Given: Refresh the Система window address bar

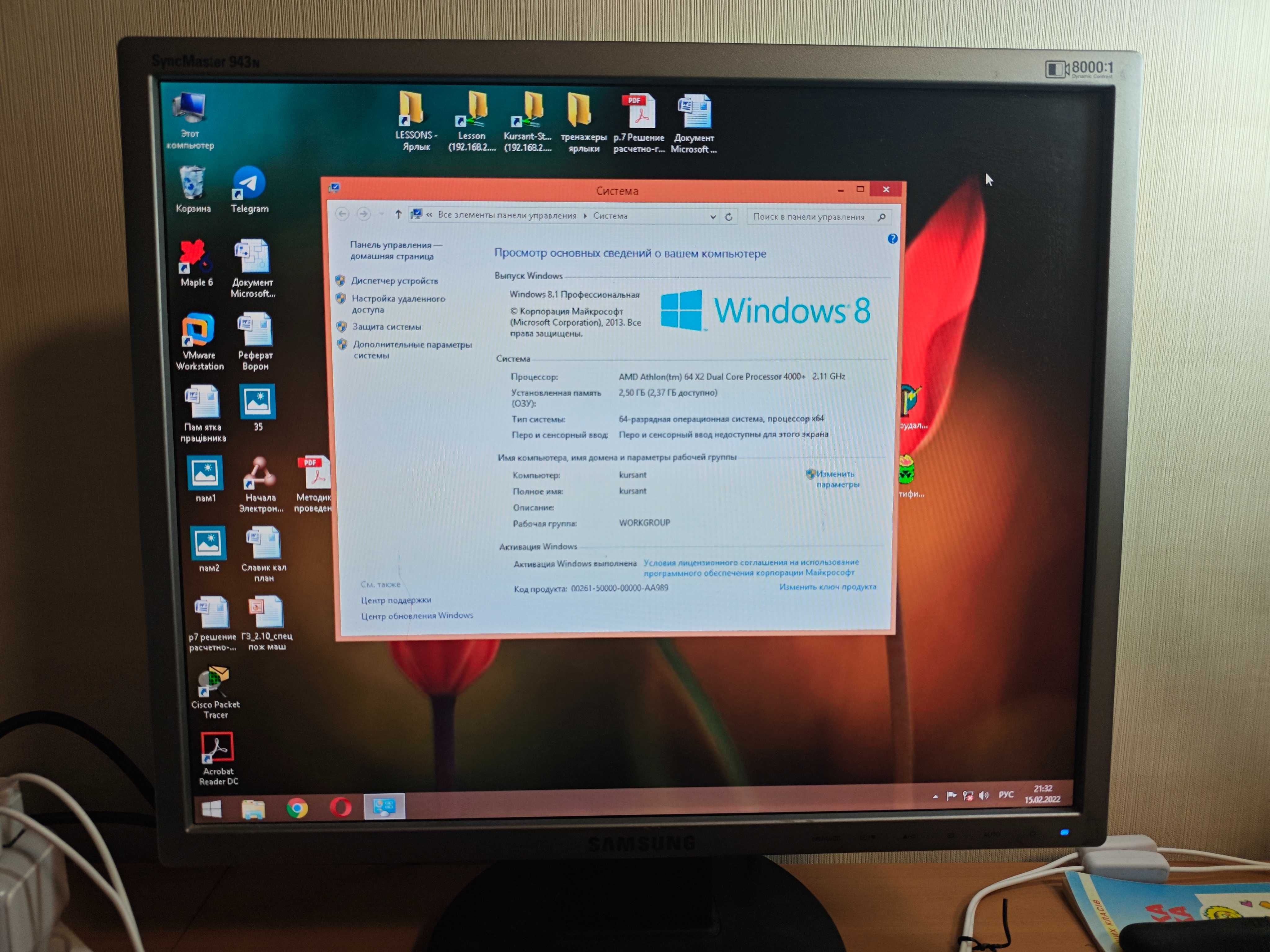Looking at the screenshot, I should [x=729, y=217].
